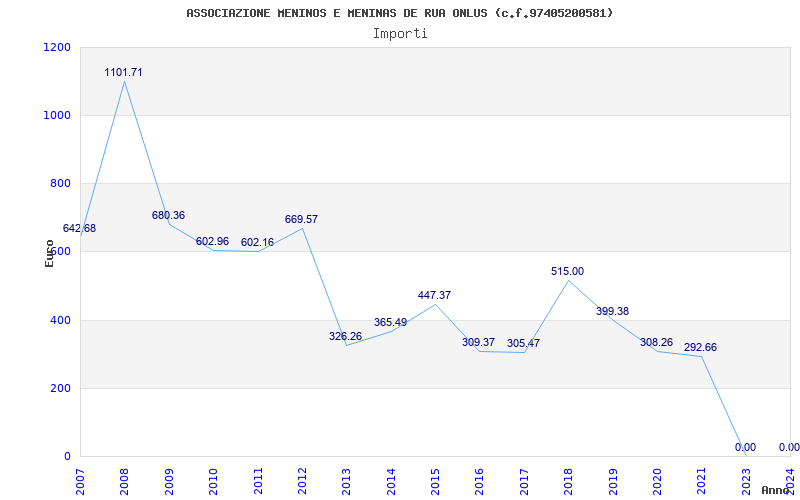Select the 400 y-axis tick
This screenshot has width=800, height=500.
(60, 320)
